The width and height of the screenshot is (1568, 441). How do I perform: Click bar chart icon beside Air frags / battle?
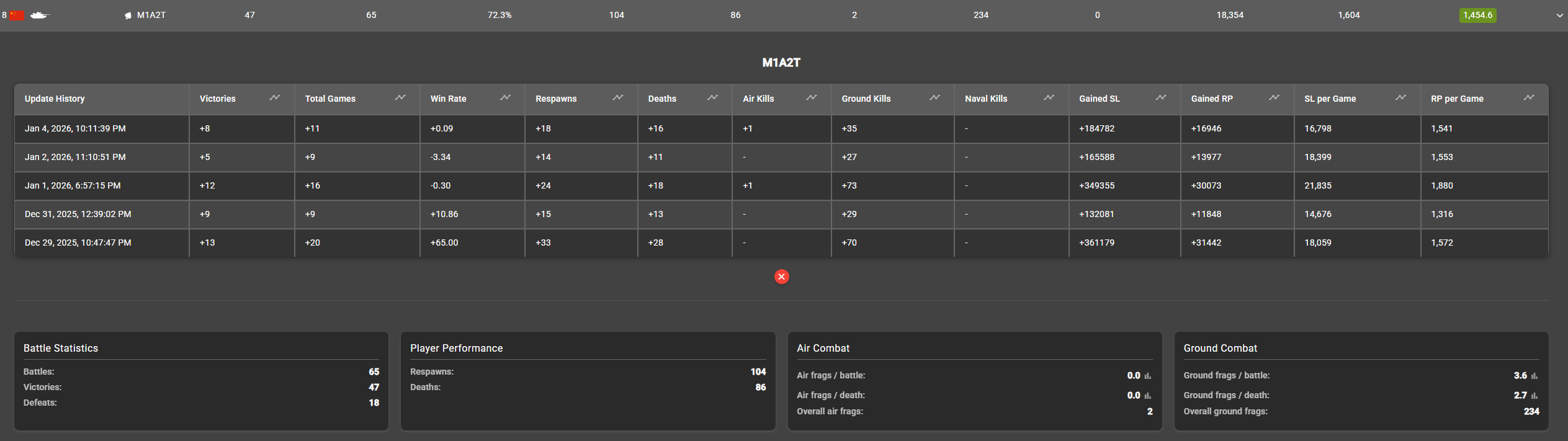click(x=1148, y=376)
